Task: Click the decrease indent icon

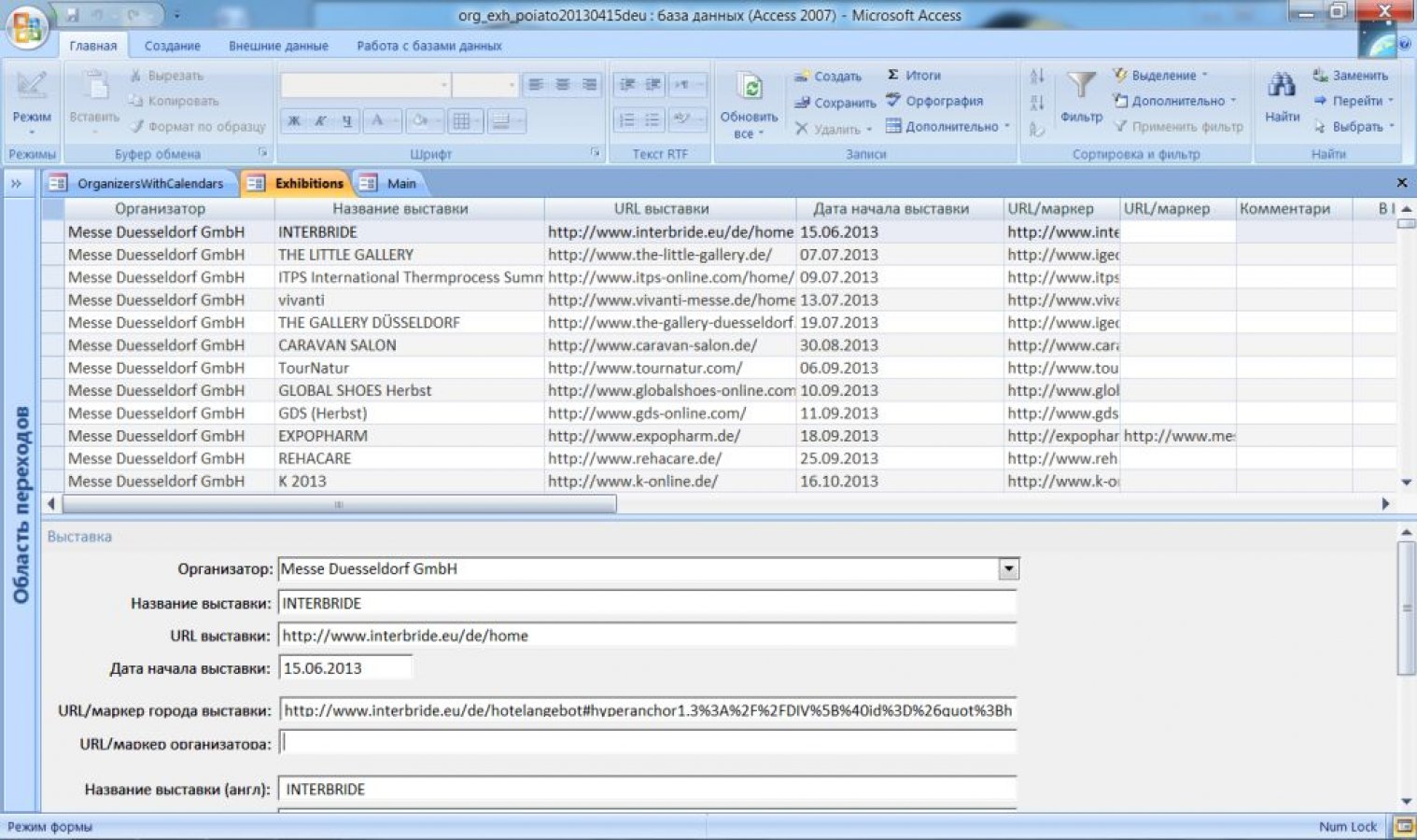Action: (x=627, y=84)
